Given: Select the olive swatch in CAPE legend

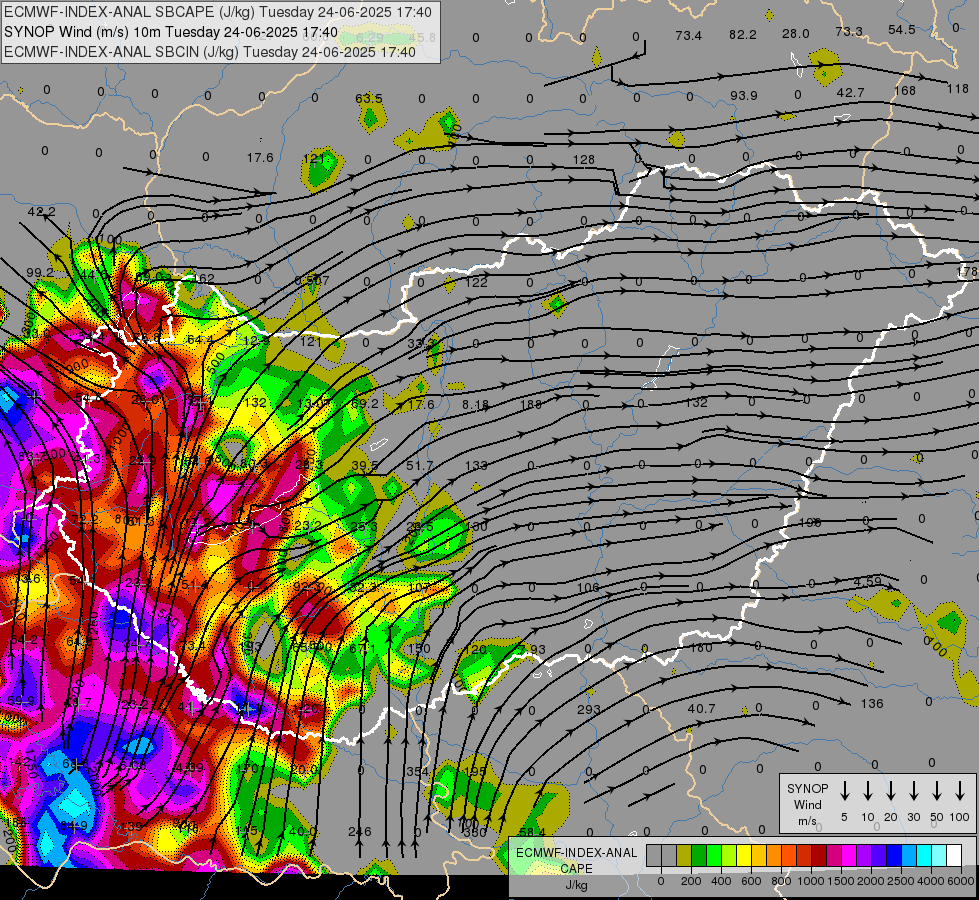Looking at the screenshot, I should 684,856.
